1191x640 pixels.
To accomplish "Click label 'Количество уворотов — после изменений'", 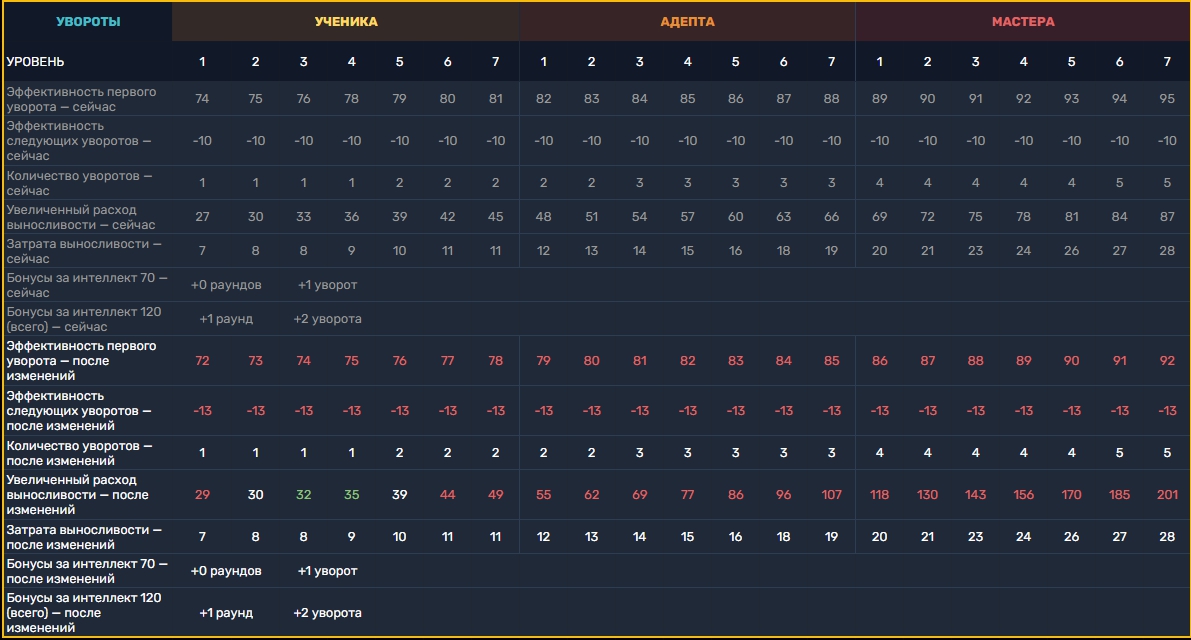I will (80, 453).
